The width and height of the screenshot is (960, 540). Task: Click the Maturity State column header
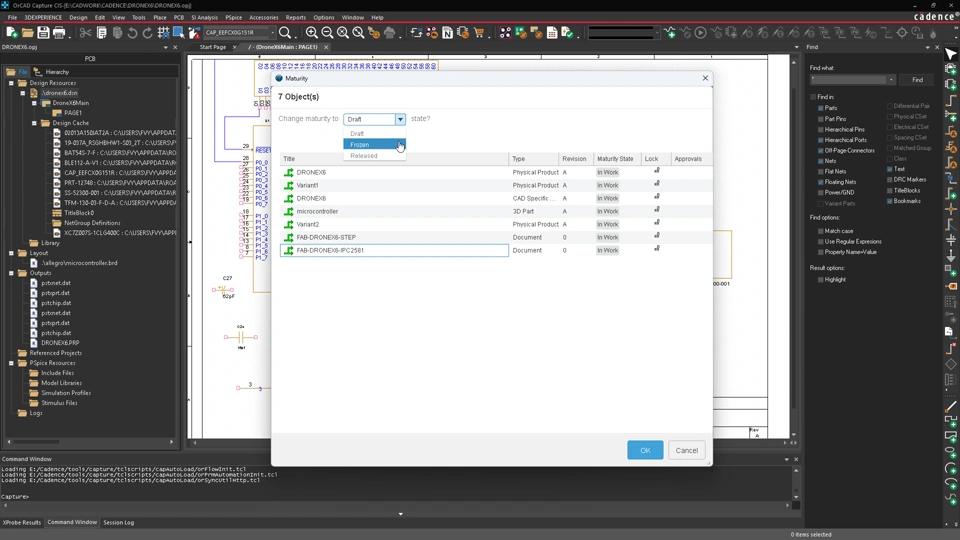(x=617, y=159)
